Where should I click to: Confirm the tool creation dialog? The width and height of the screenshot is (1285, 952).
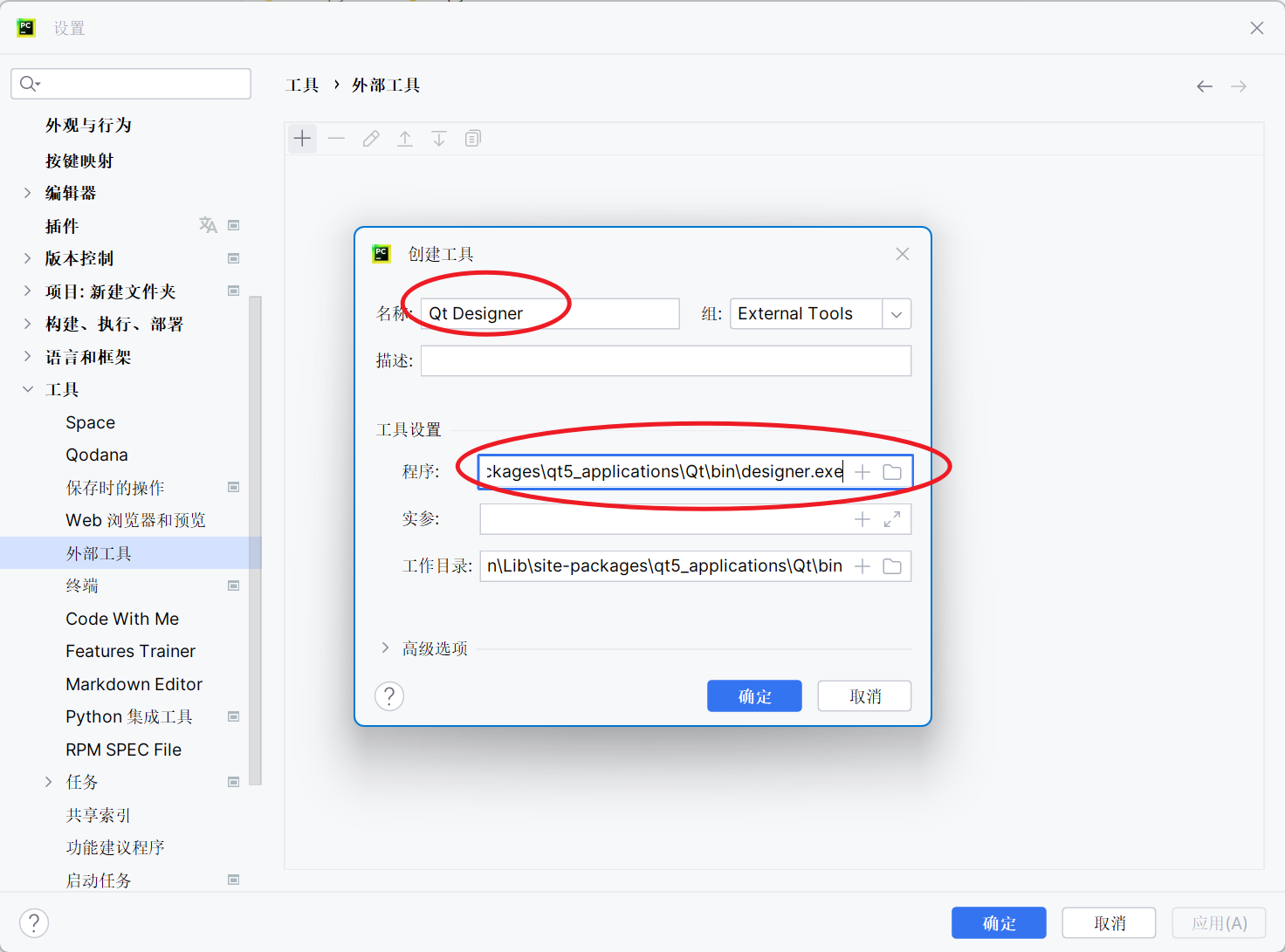[x=754, y=695]
